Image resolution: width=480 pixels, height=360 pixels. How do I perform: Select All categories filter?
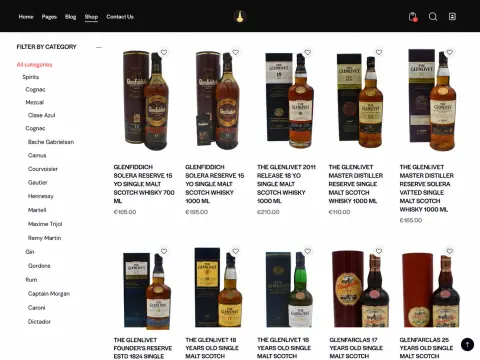pyautogui.click(x=34, y=65)
